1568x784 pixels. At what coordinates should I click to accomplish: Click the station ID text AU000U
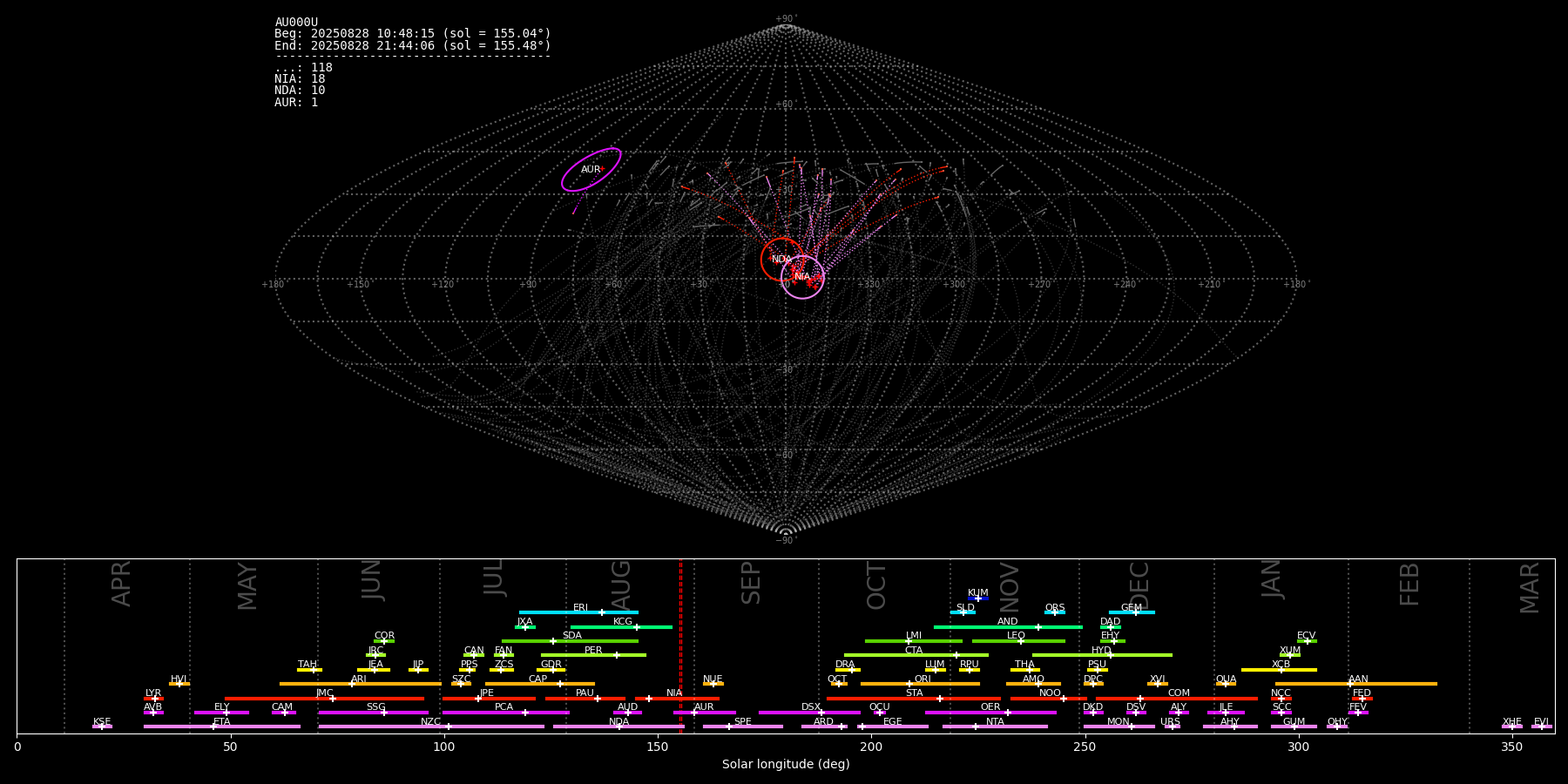tap(296, 23)
